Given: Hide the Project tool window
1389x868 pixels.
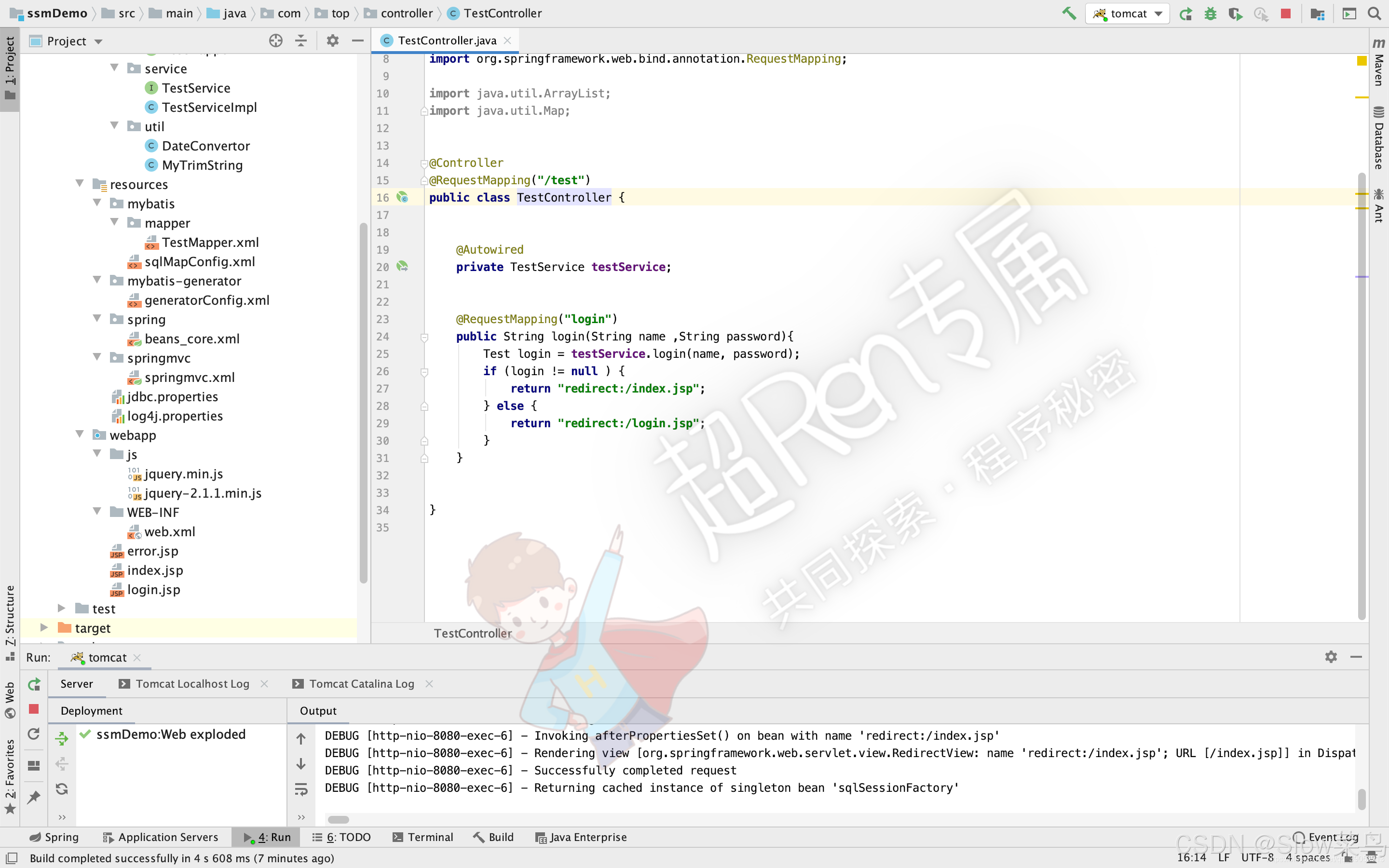Looking at the screenshot, I should click(357, 41).
